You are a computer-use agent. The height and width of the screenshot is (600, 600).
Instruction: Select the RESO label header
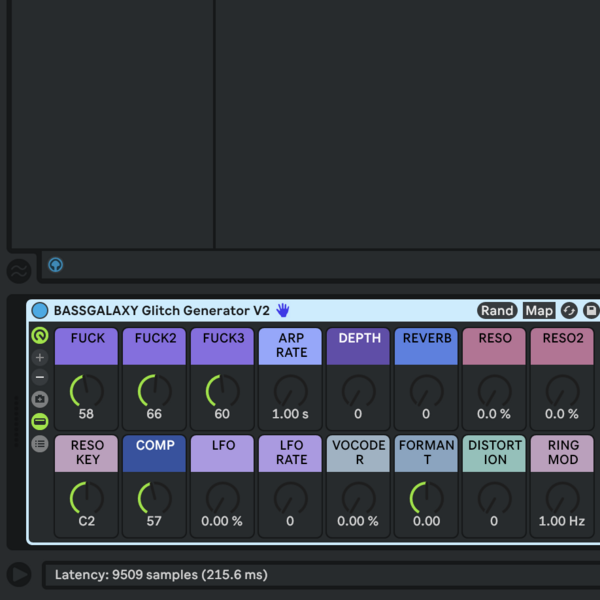(494, 346)
